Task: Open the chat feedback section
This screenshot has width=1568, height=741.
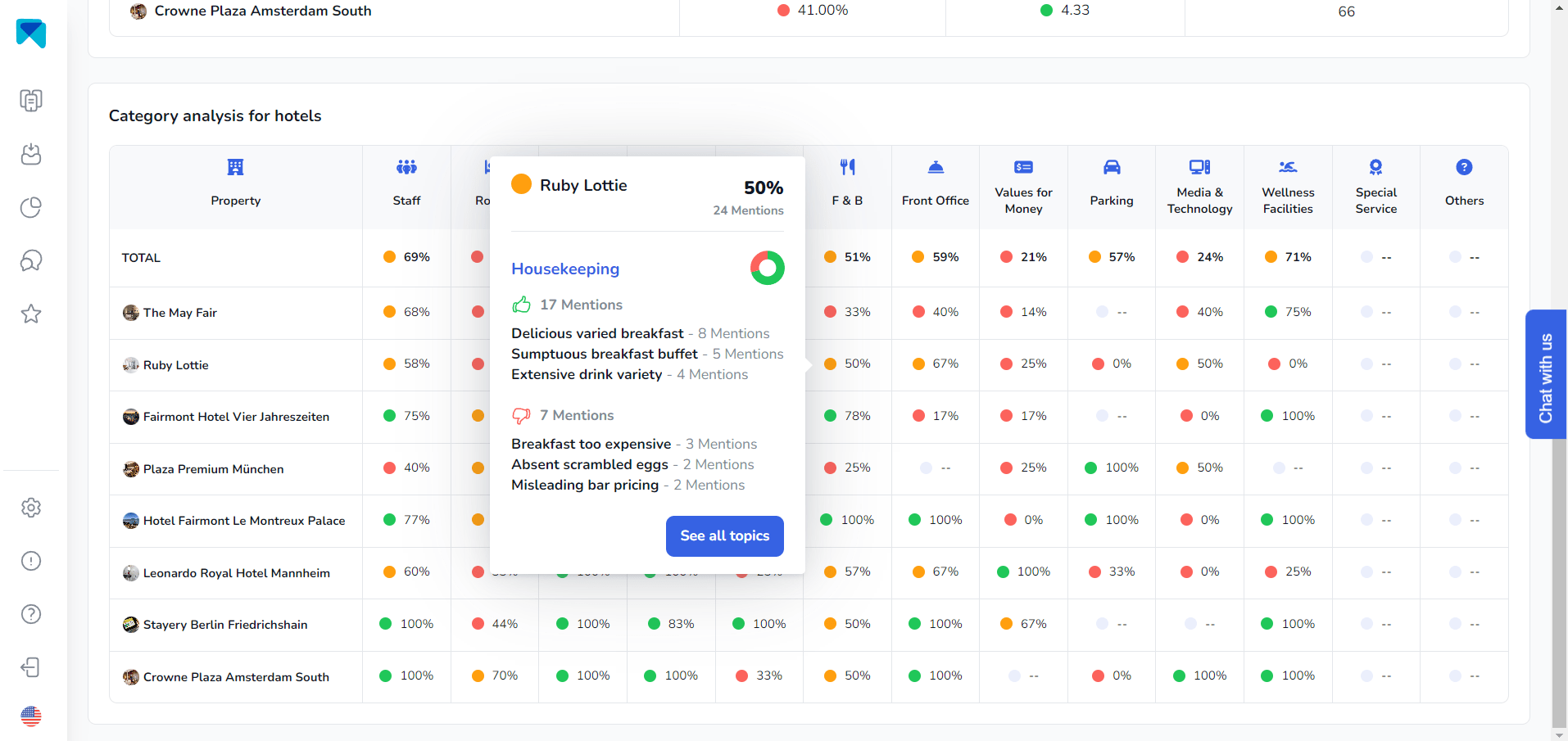Action: click(x=31, y=260)
